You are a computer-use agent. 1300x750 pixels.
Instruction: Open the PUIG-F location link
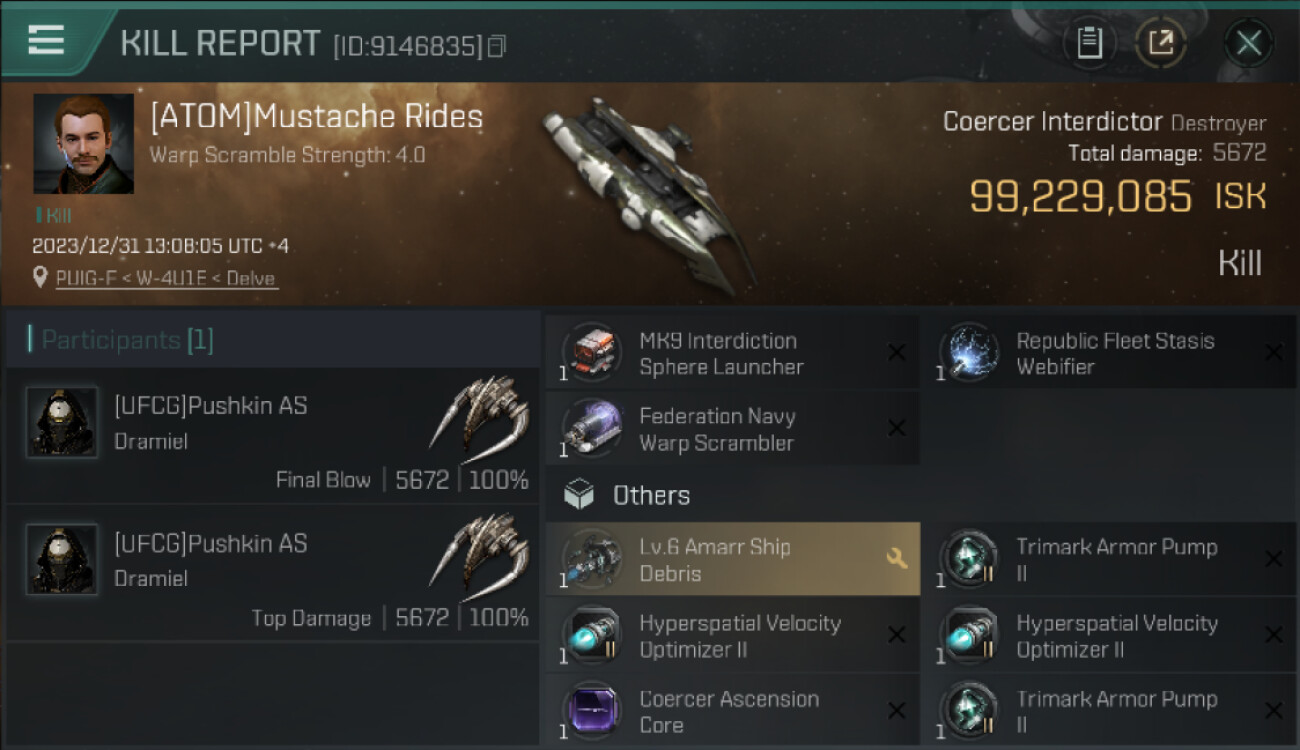[x=166, y=279]
